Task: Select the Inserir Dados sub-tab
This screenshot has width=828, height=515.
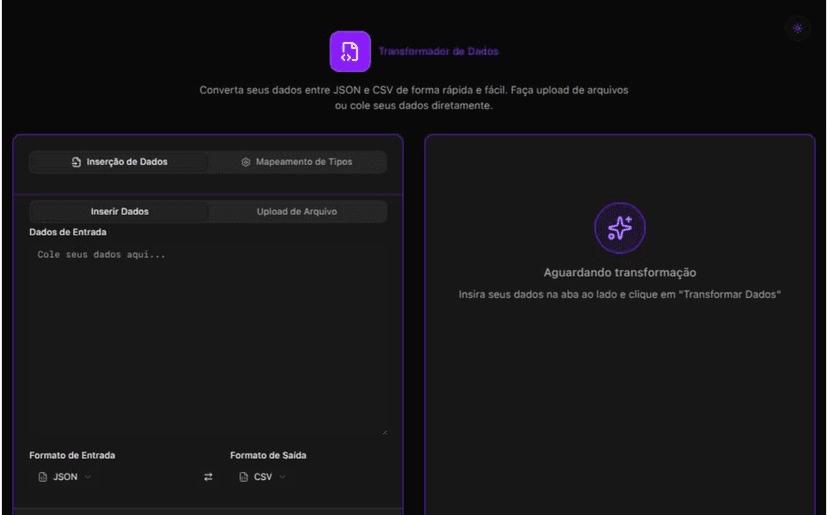Action: pyautogui.click(x=119, y=211)
